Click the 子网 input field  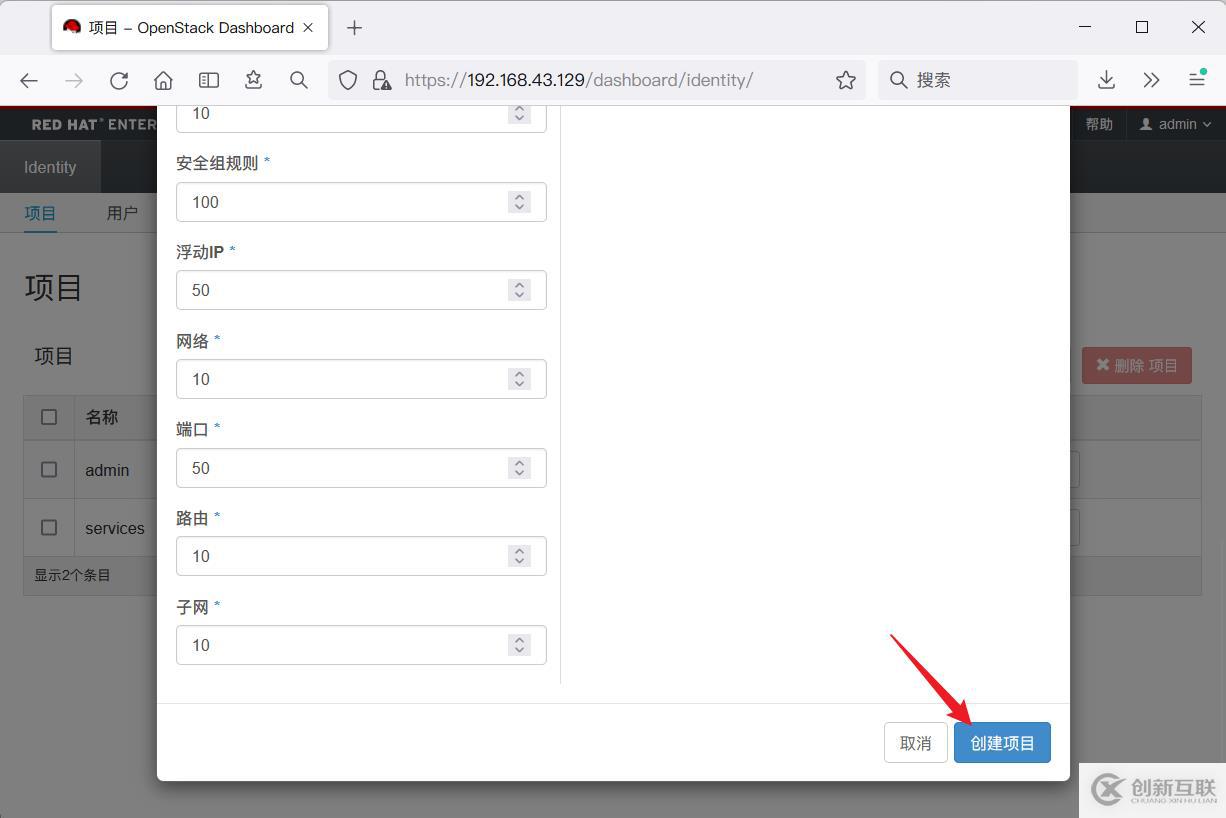361,645
